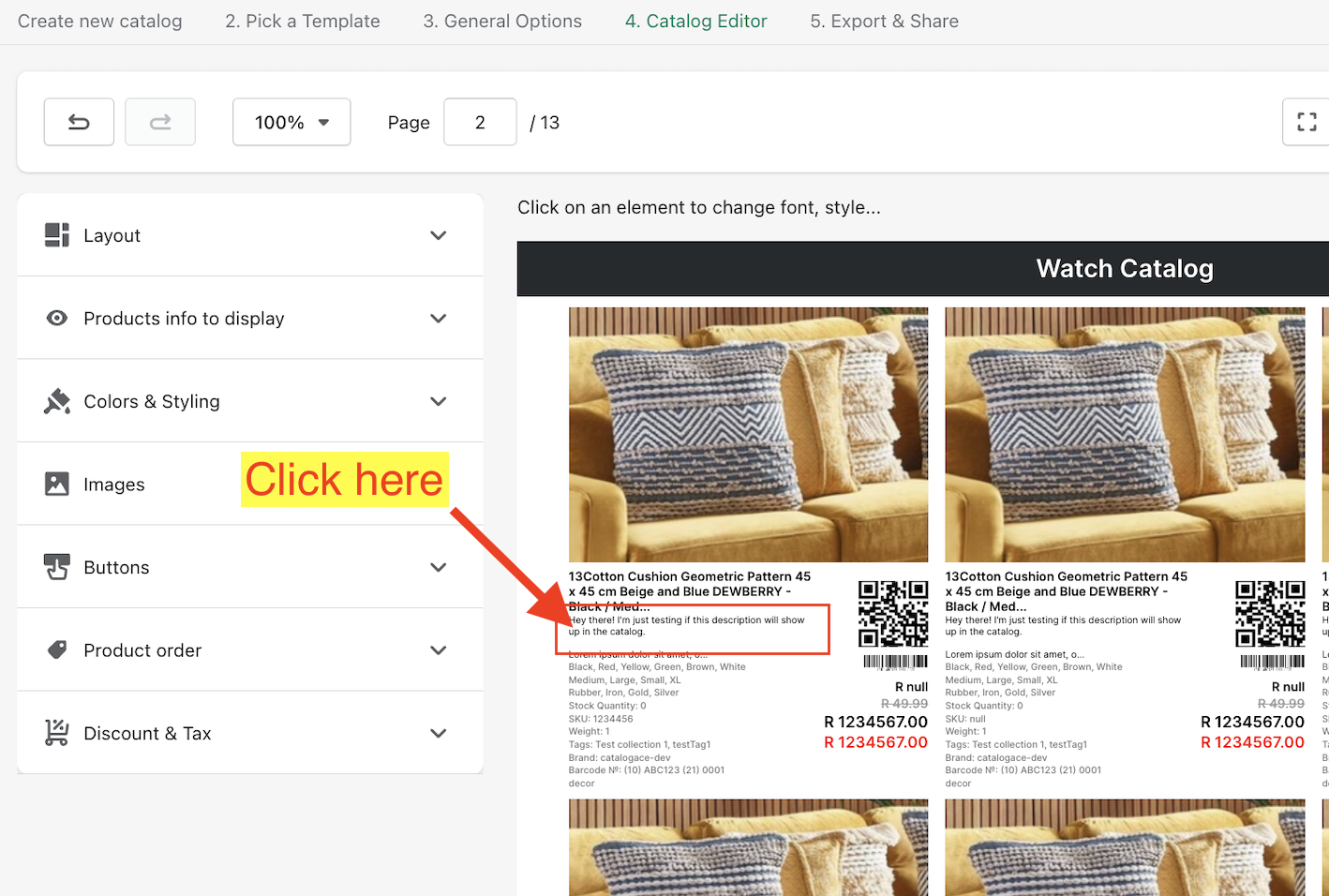Viewport: 1329px width, 896px height.
Task: Click the eye icon beside Products info
Action: [57, 319]
